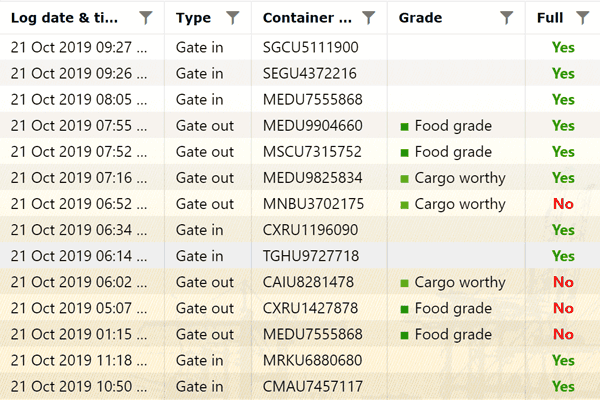The height and width of the screenshot is (400, 600).
Task: Click green grade marker beside MEDU9904660
Action: tap(405, 126)
